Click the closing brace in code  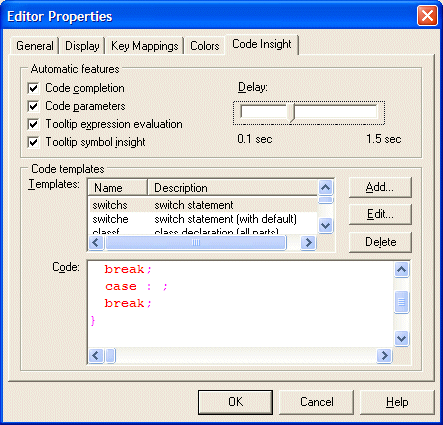point(93,321)
